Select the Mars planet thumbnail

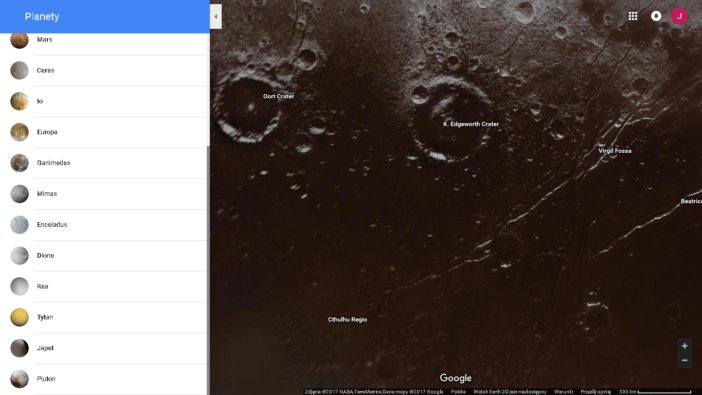[x=19, y=39]
